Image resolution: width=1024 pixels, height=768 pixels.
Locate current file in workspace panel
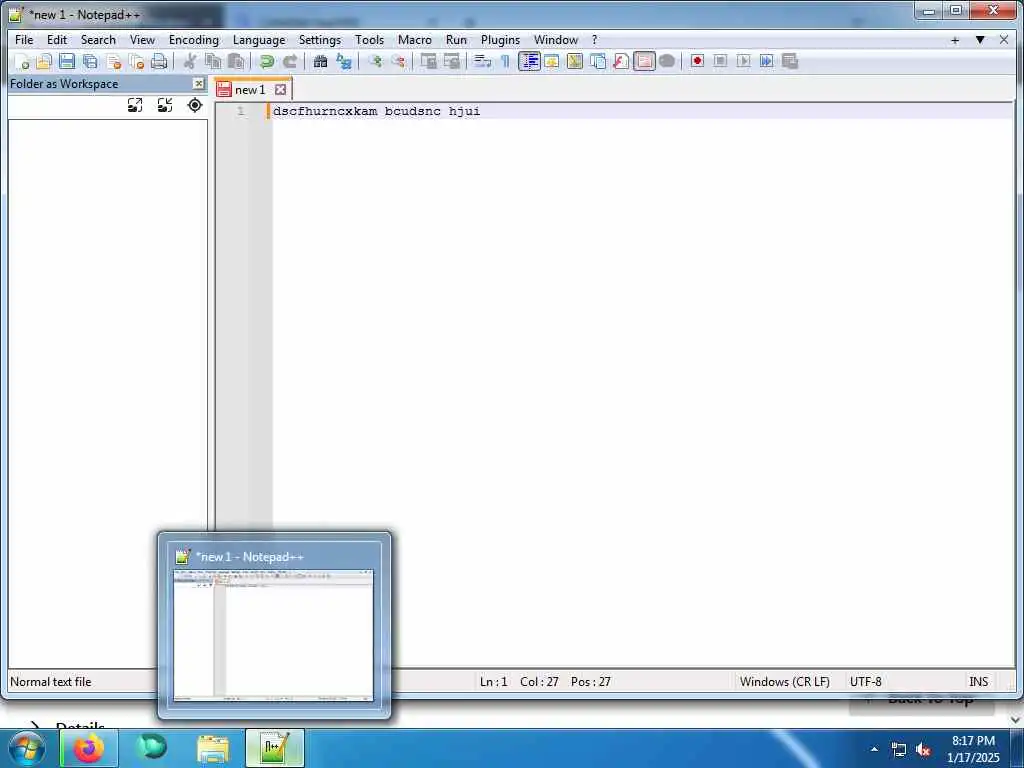[x=195, y=105]
